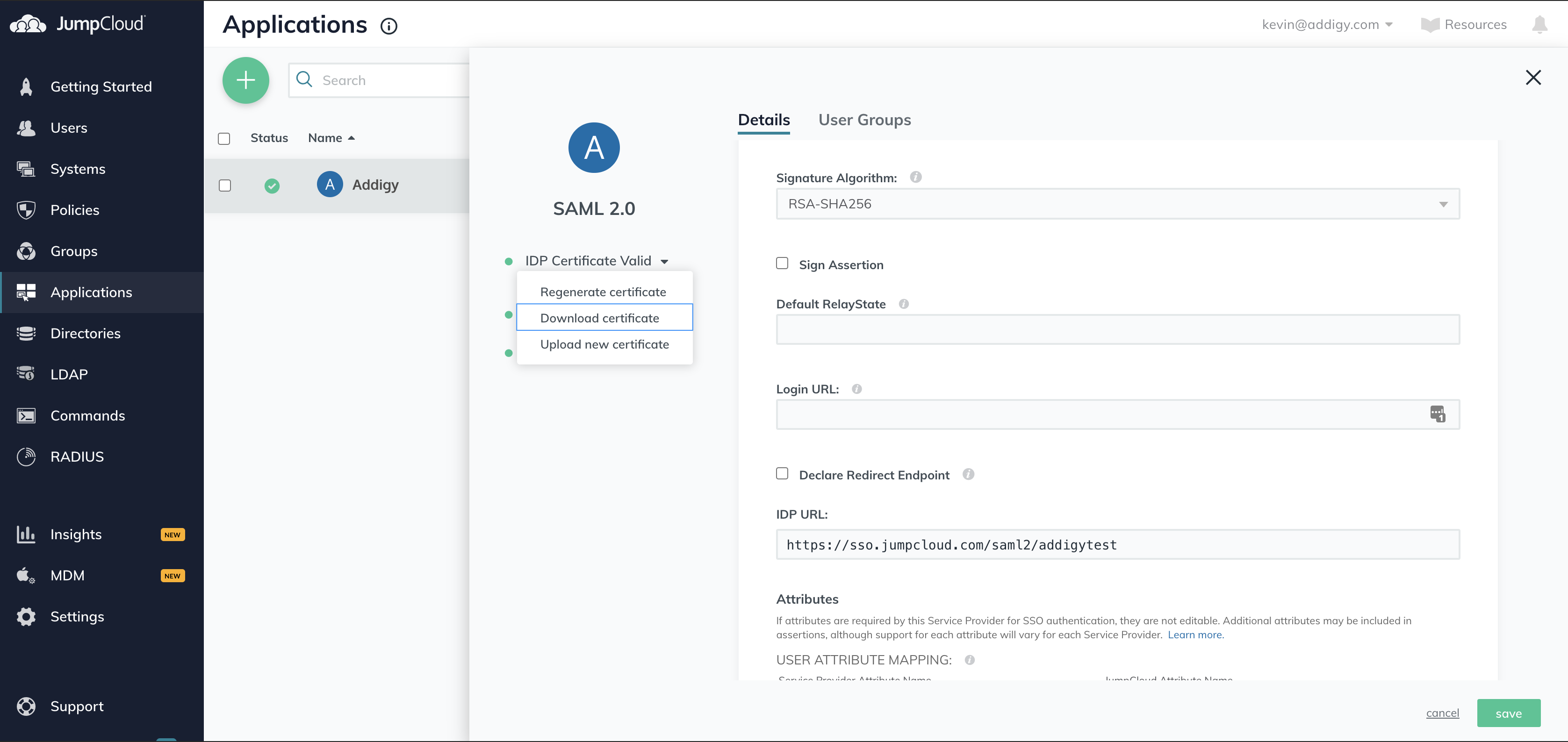Switch to the User Groups tab
1568x742 pixels.
pos(864,120)
